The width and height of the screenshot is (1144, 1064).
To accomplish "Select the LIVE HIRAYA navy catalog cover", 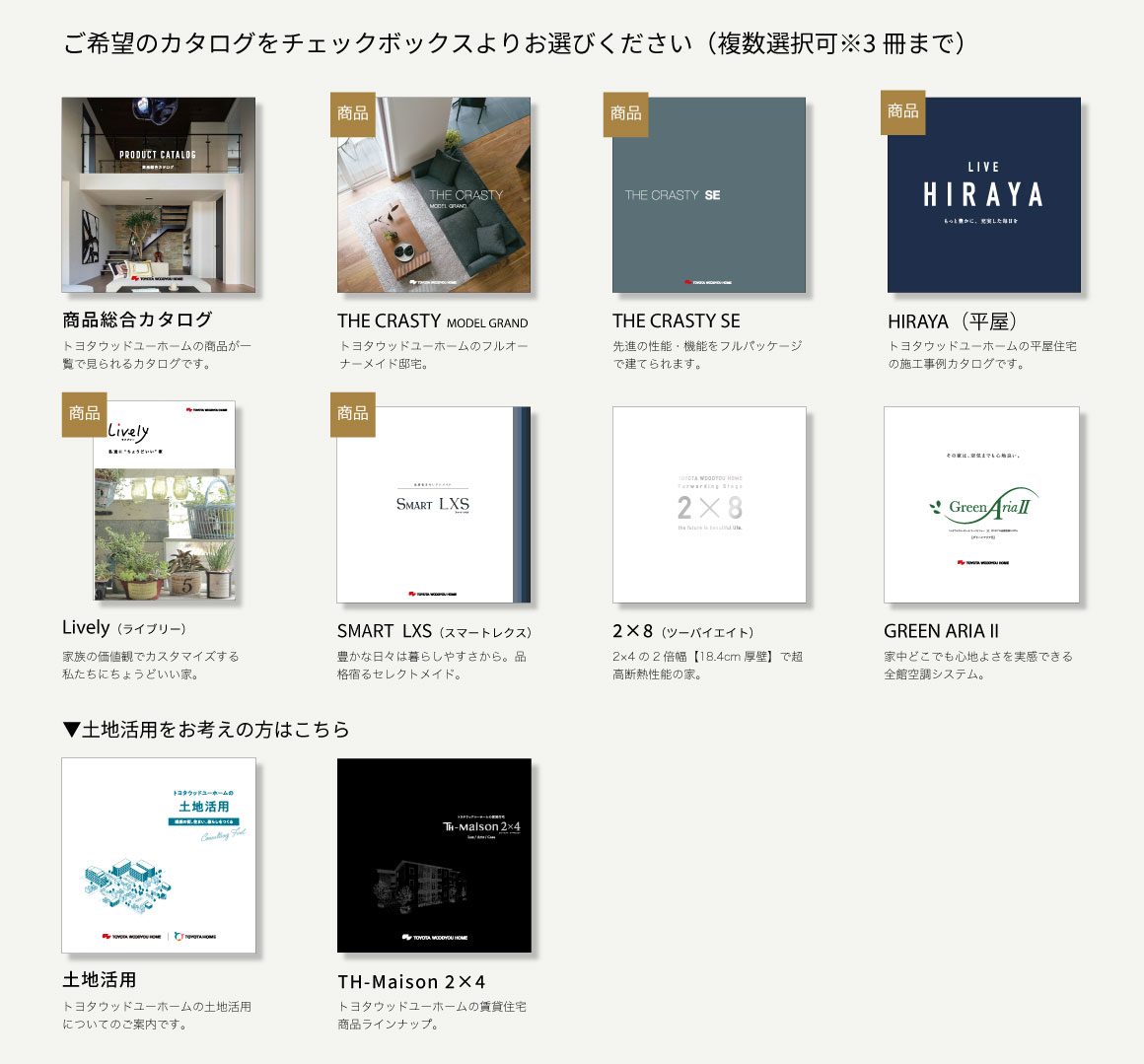I will tap(983, 194).
